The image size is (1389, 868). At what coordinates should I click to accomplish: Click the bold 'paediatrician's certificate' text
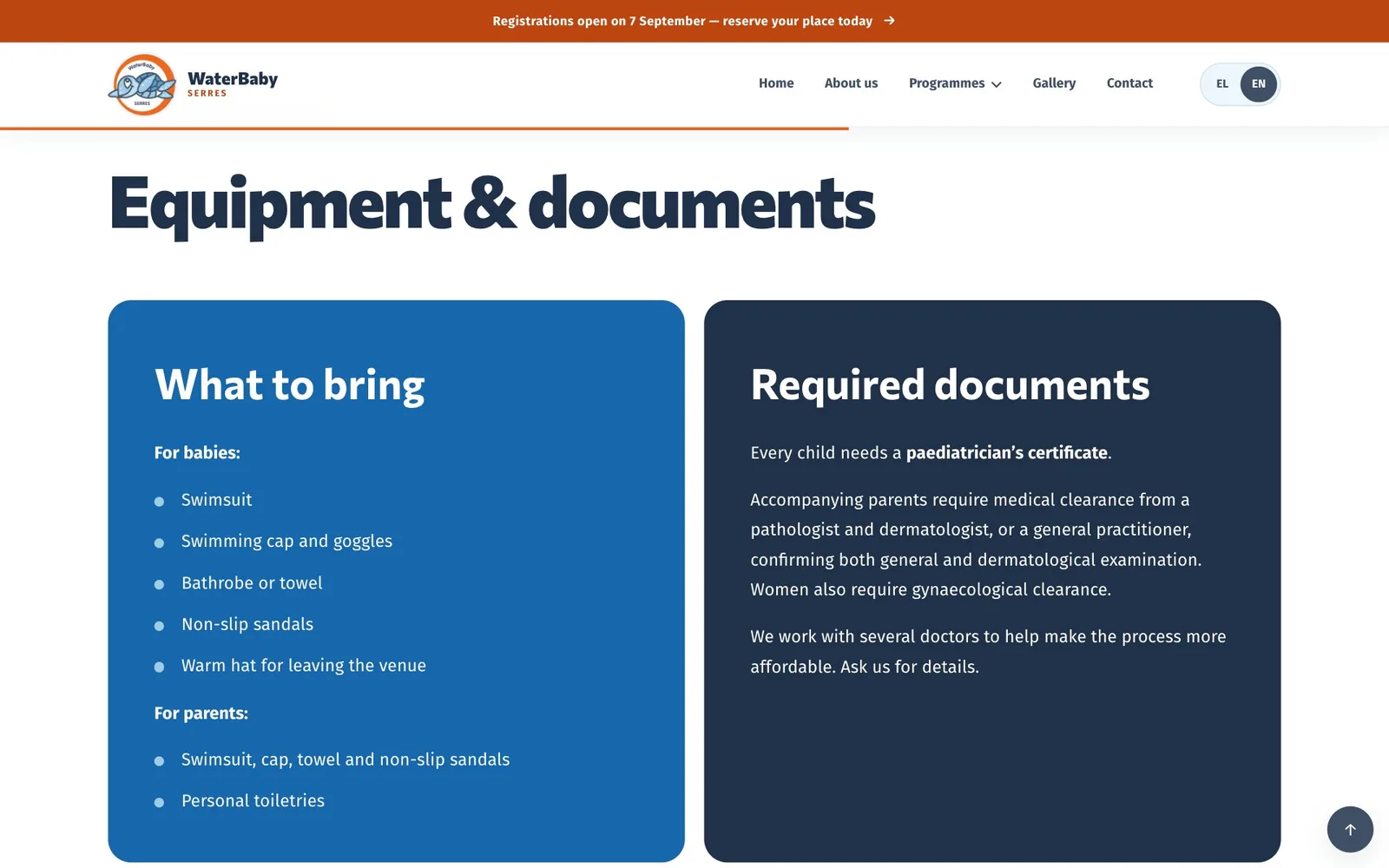[x=1007, y=453]
